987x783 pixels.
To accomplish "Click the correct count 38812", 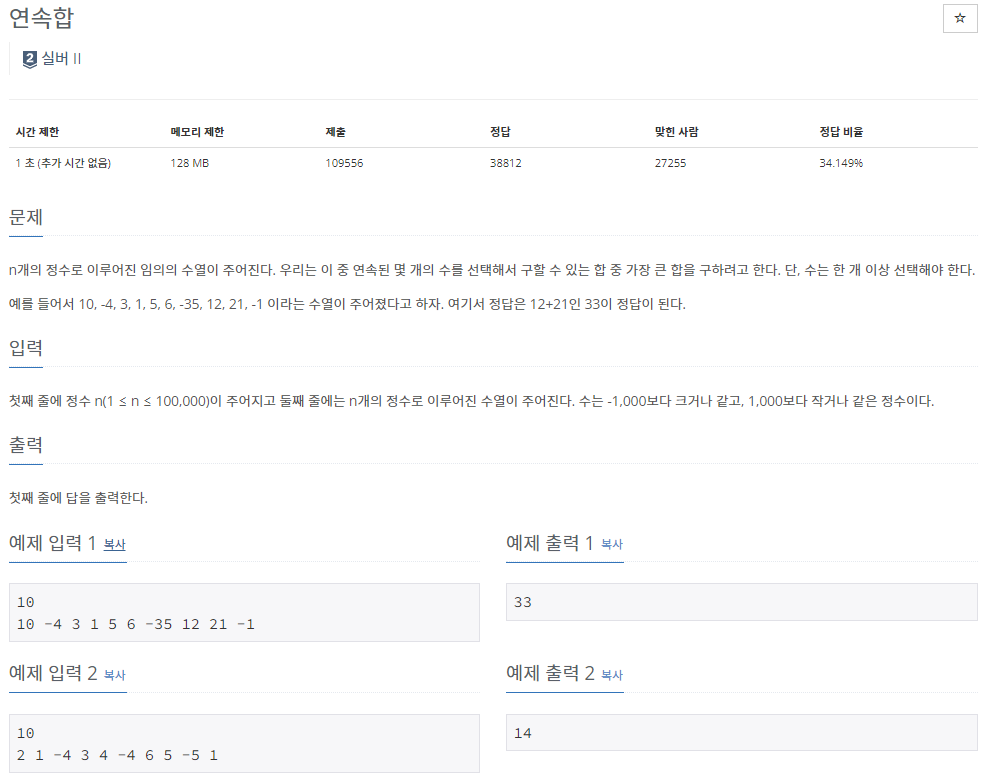I will pyautogui.click(x=505, y=163).
